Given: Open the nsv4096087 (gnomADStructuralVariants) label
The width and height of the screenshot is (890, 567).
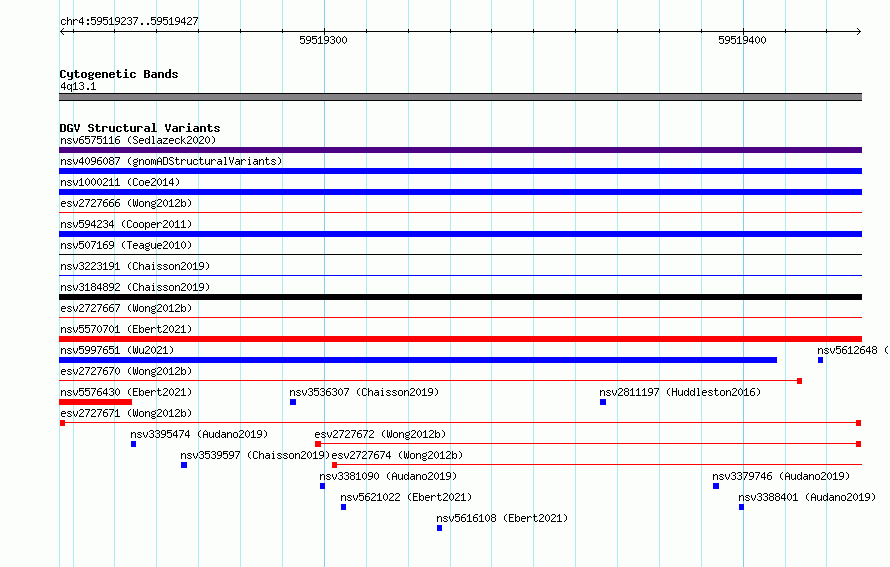Looking at the screenshot, I should [171, 161].
